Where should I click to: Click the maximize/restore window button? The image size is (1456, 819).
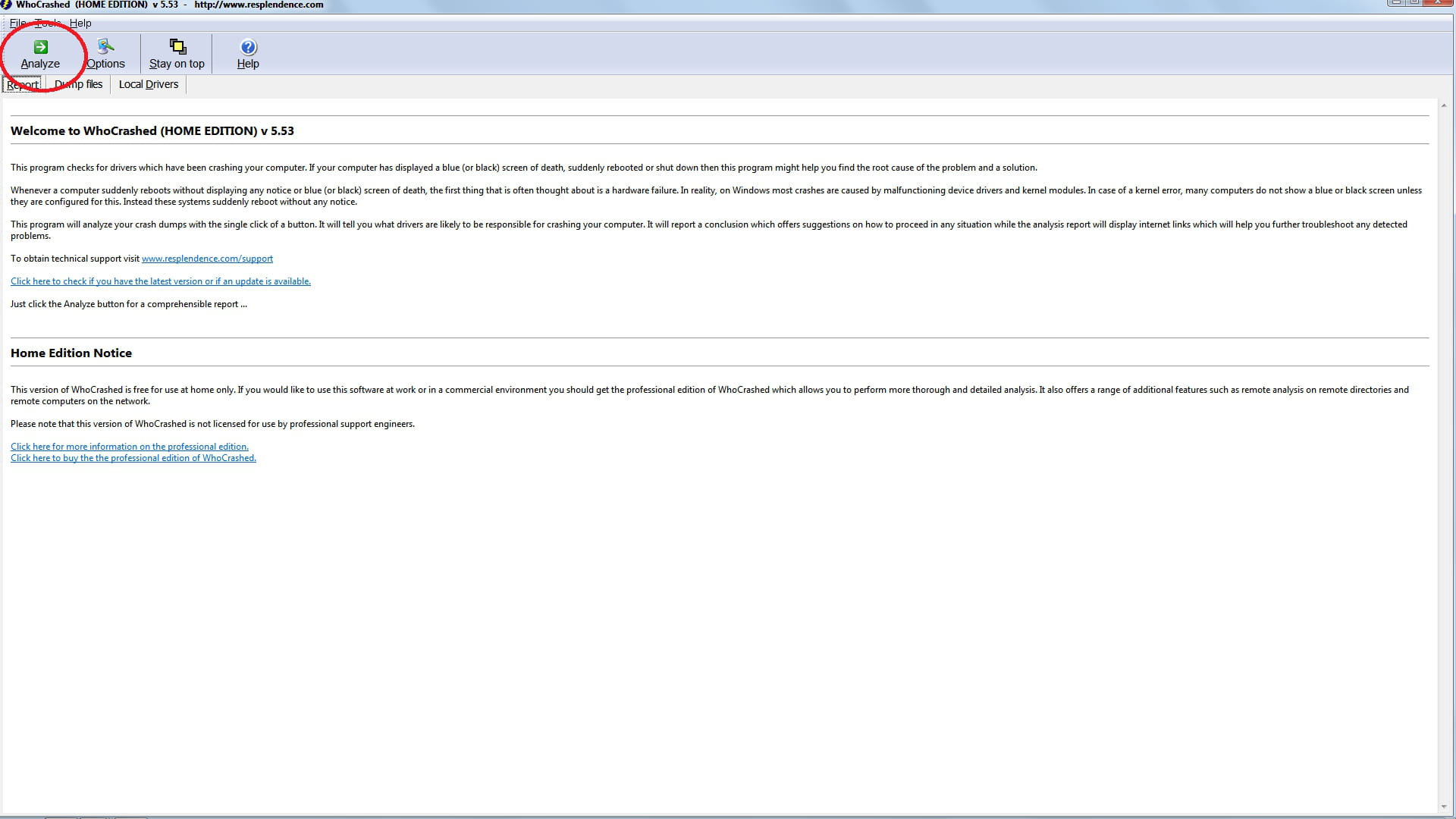1415,2
